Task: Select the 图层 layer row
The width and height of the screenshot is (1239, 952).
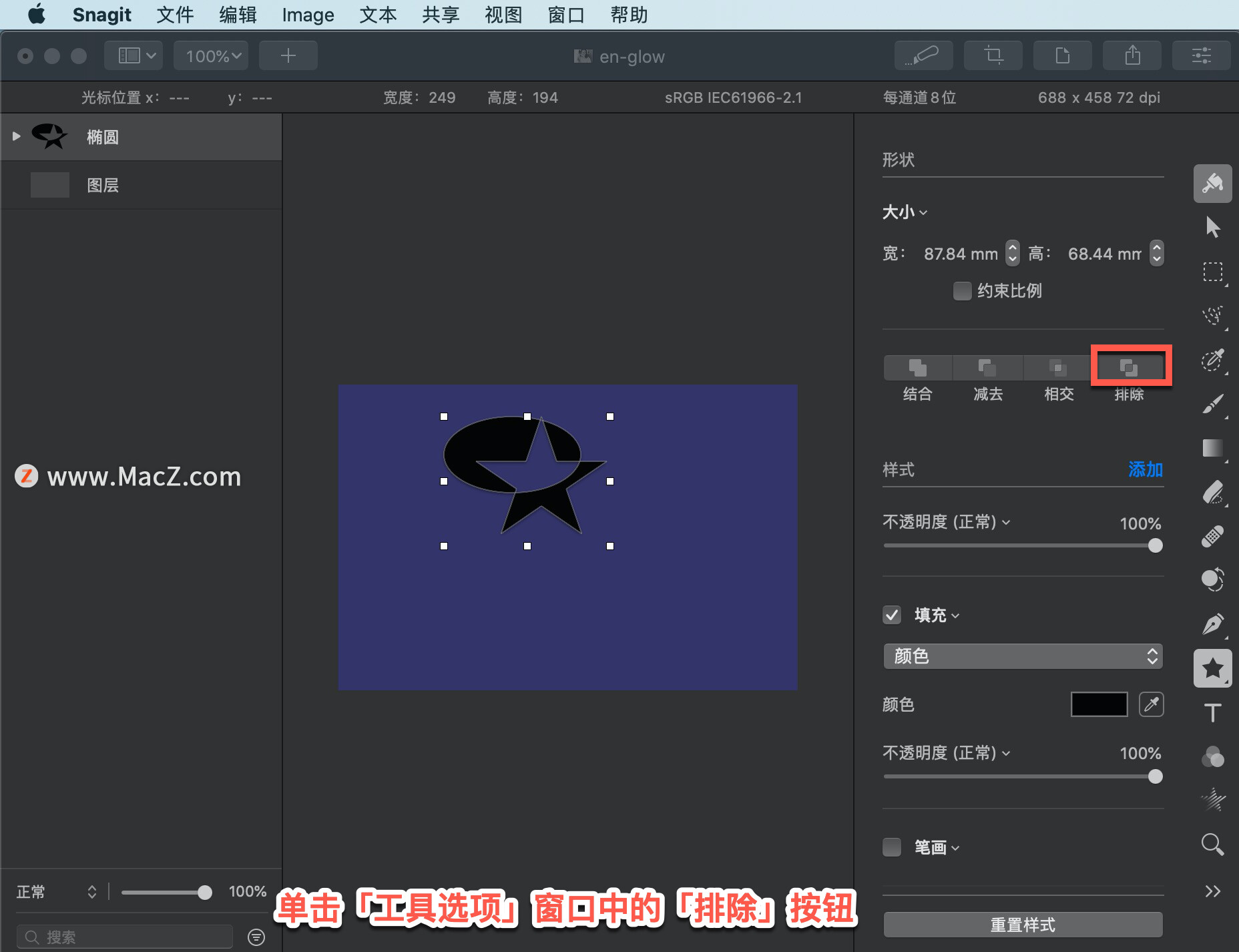Action: point(141,185)
